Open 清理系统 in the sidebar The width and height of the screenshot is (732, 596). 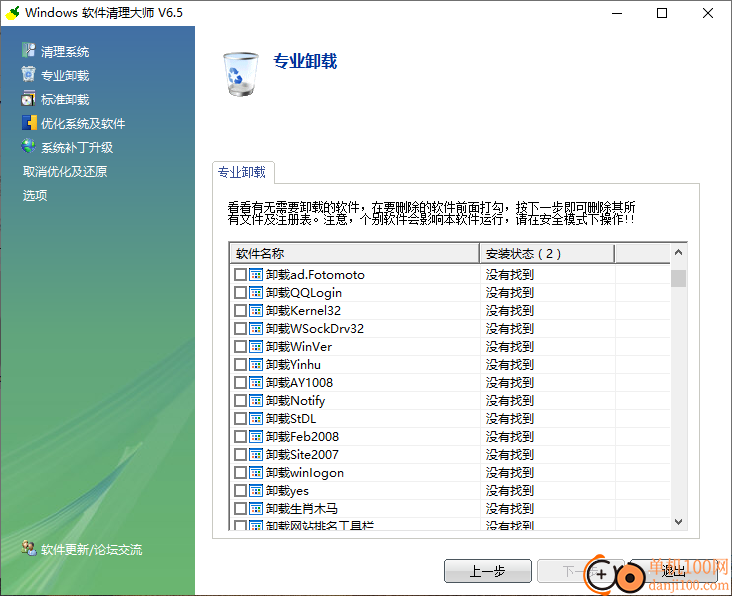65,51
